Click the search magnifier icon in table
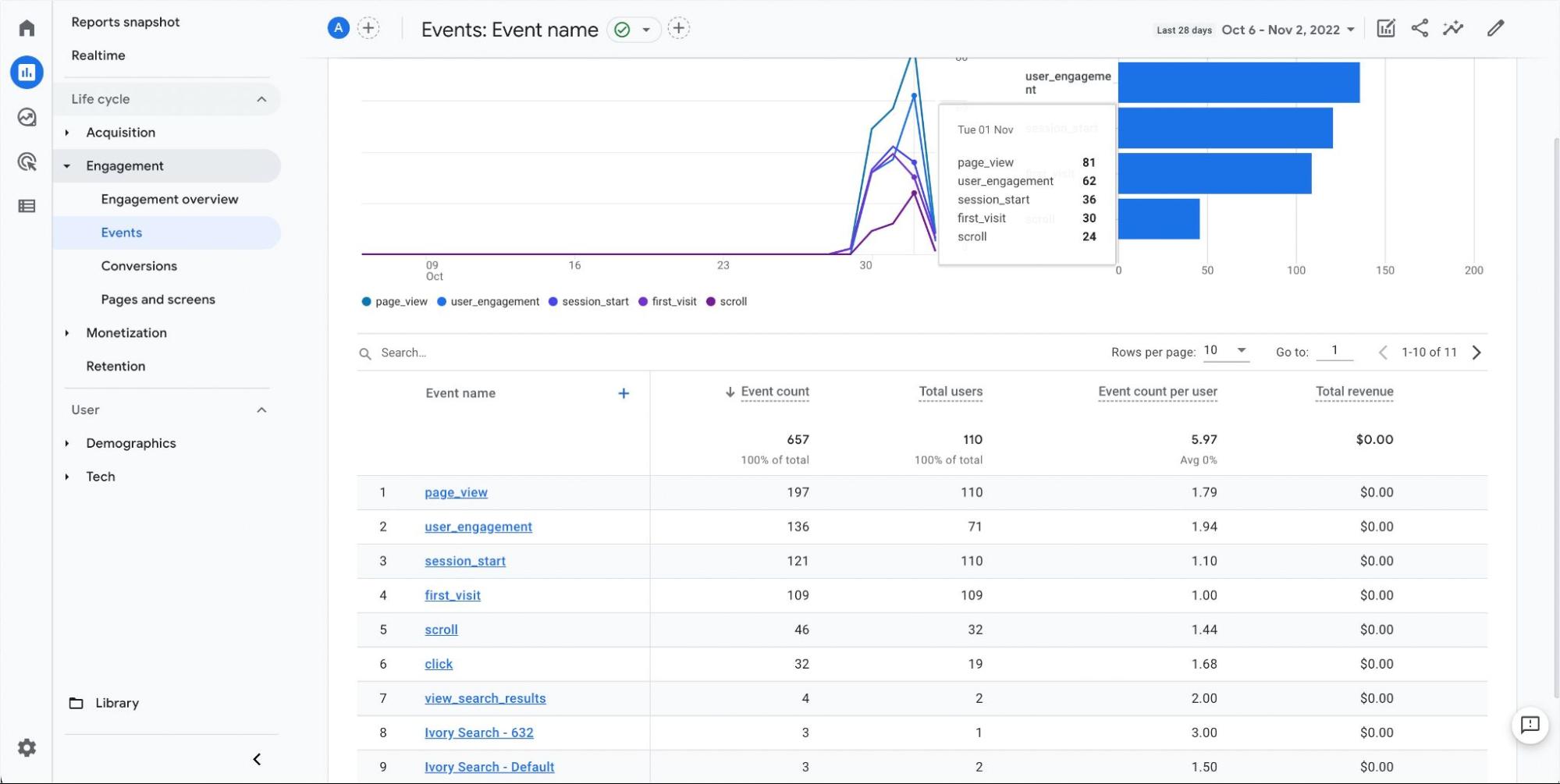1560x784 pixels. pyautogui.click(x=364, y=353)
